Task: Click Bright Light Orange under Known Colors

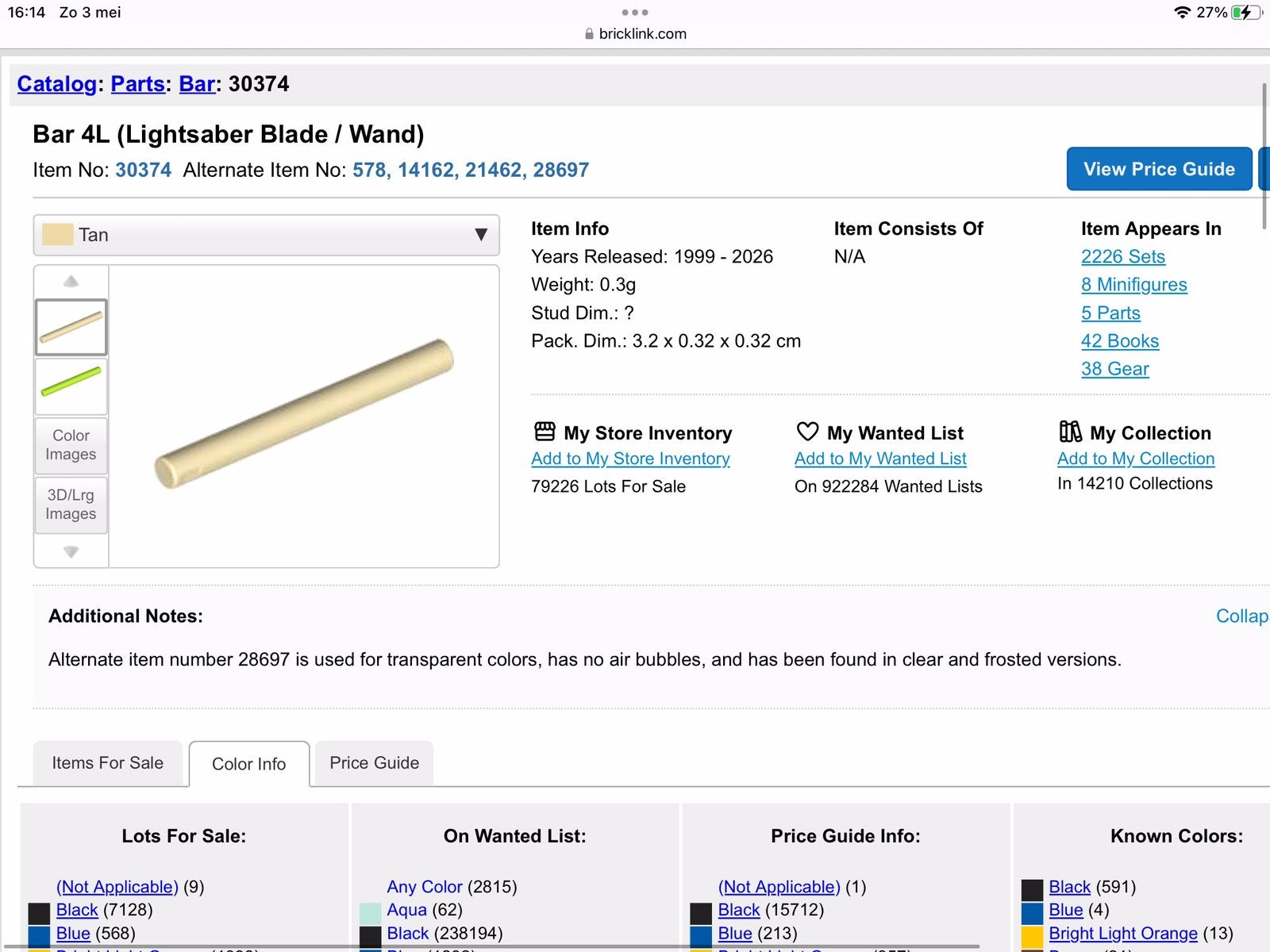Action: coord(1123,933)
